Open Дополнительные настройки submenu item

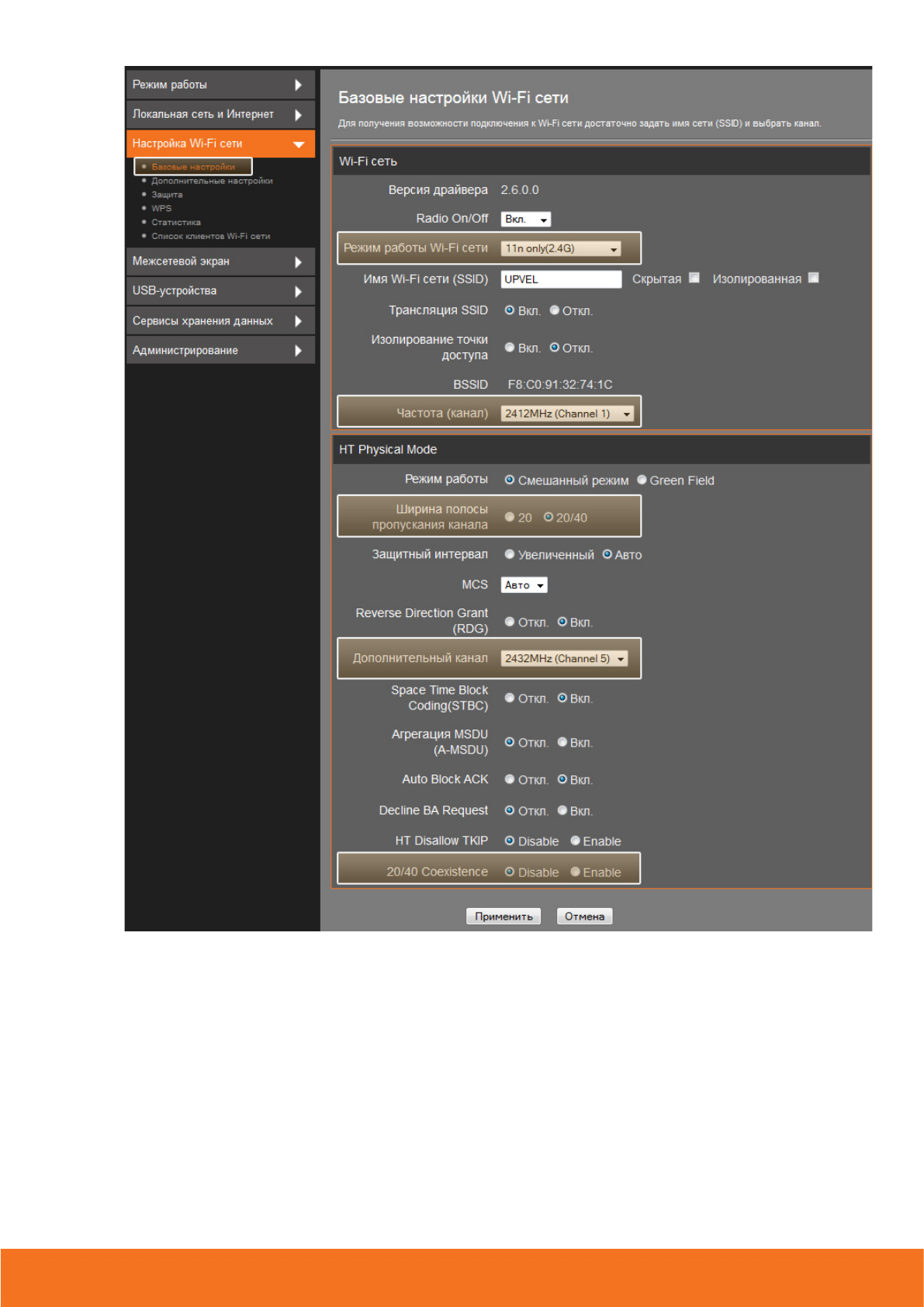pyautogui.click(x=212, y=181)
